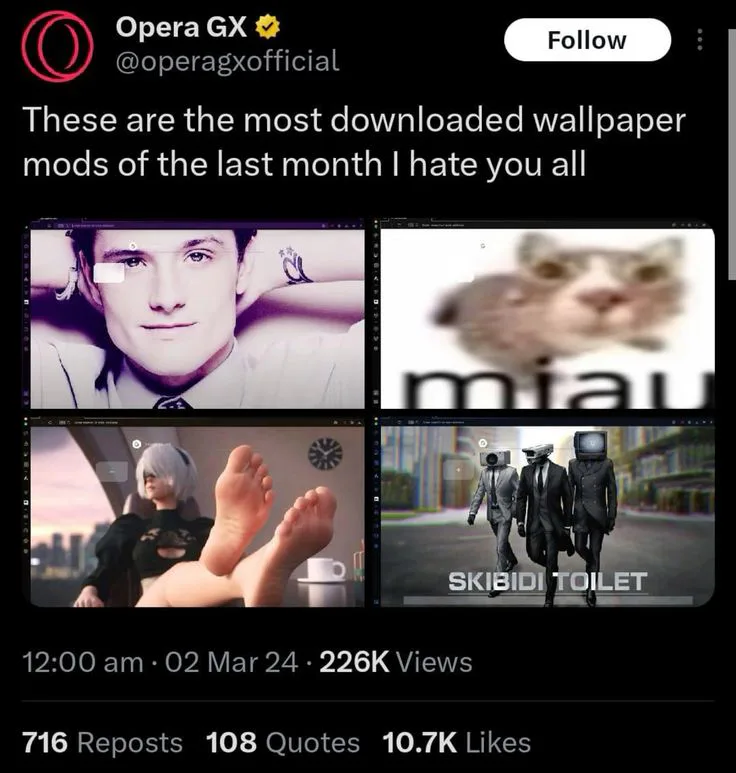The image size is (736, 773).
Task: Follow the Opera GX account
Action: 587,40
